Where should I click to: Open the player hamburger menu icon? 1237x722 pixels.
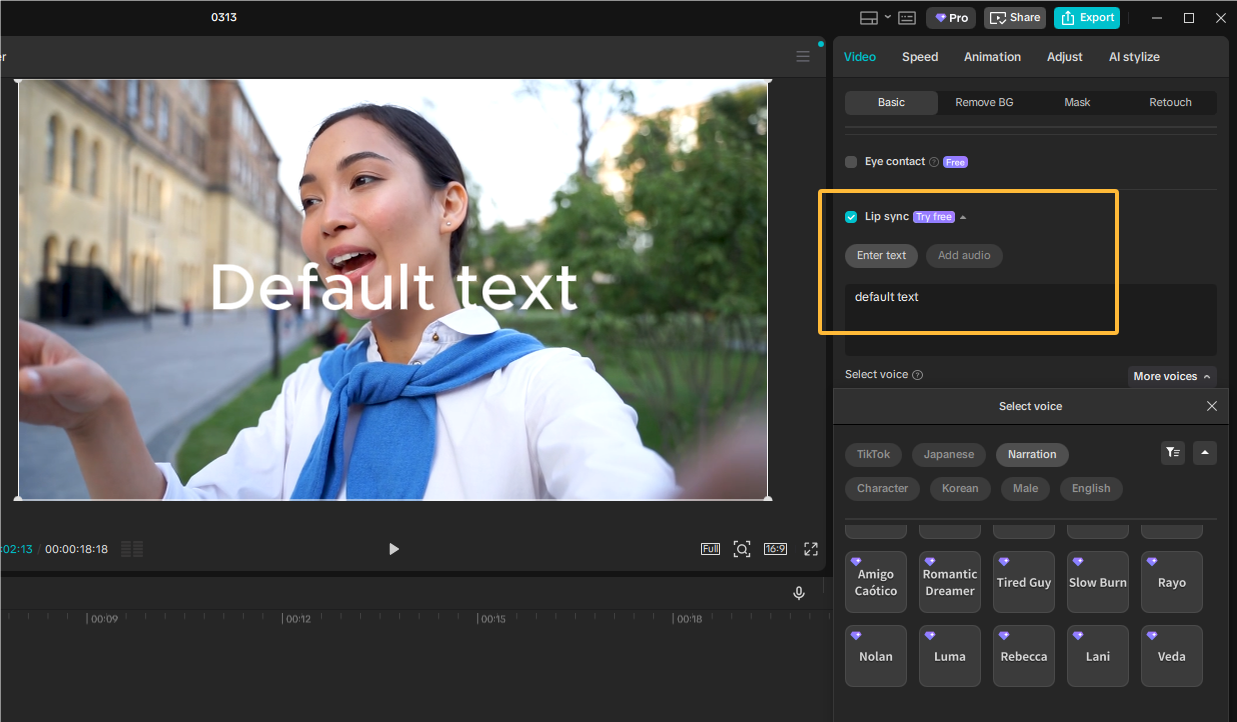point(803,57)
